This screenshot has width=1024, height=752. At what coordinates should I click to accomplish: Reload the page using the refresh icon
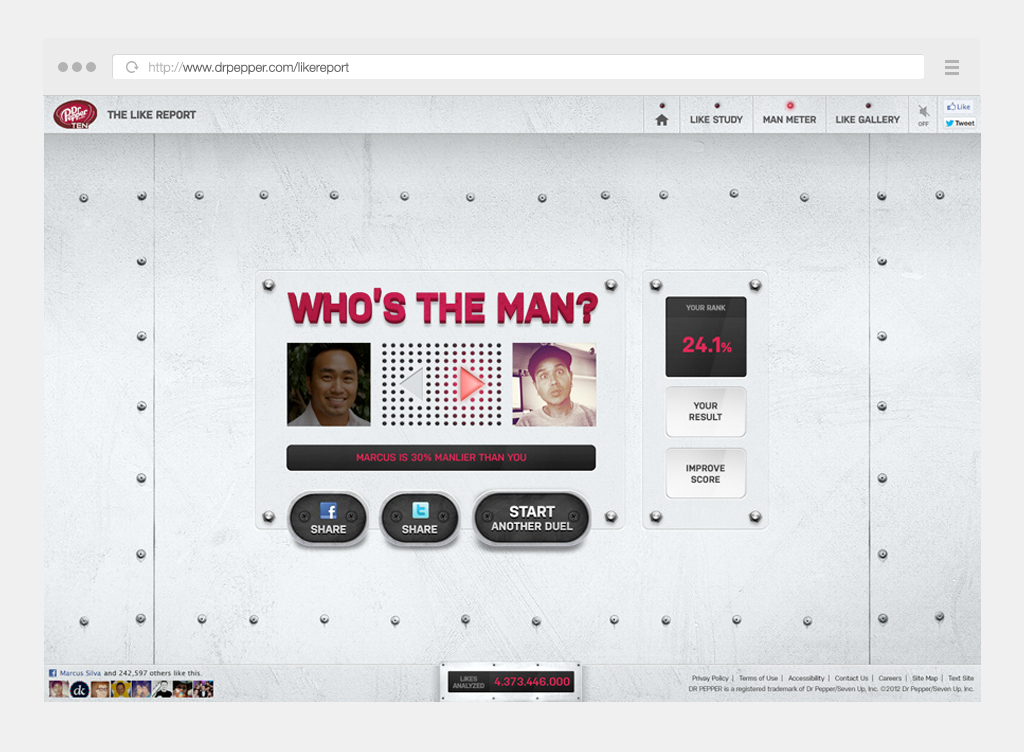click(x=131, y=68)
